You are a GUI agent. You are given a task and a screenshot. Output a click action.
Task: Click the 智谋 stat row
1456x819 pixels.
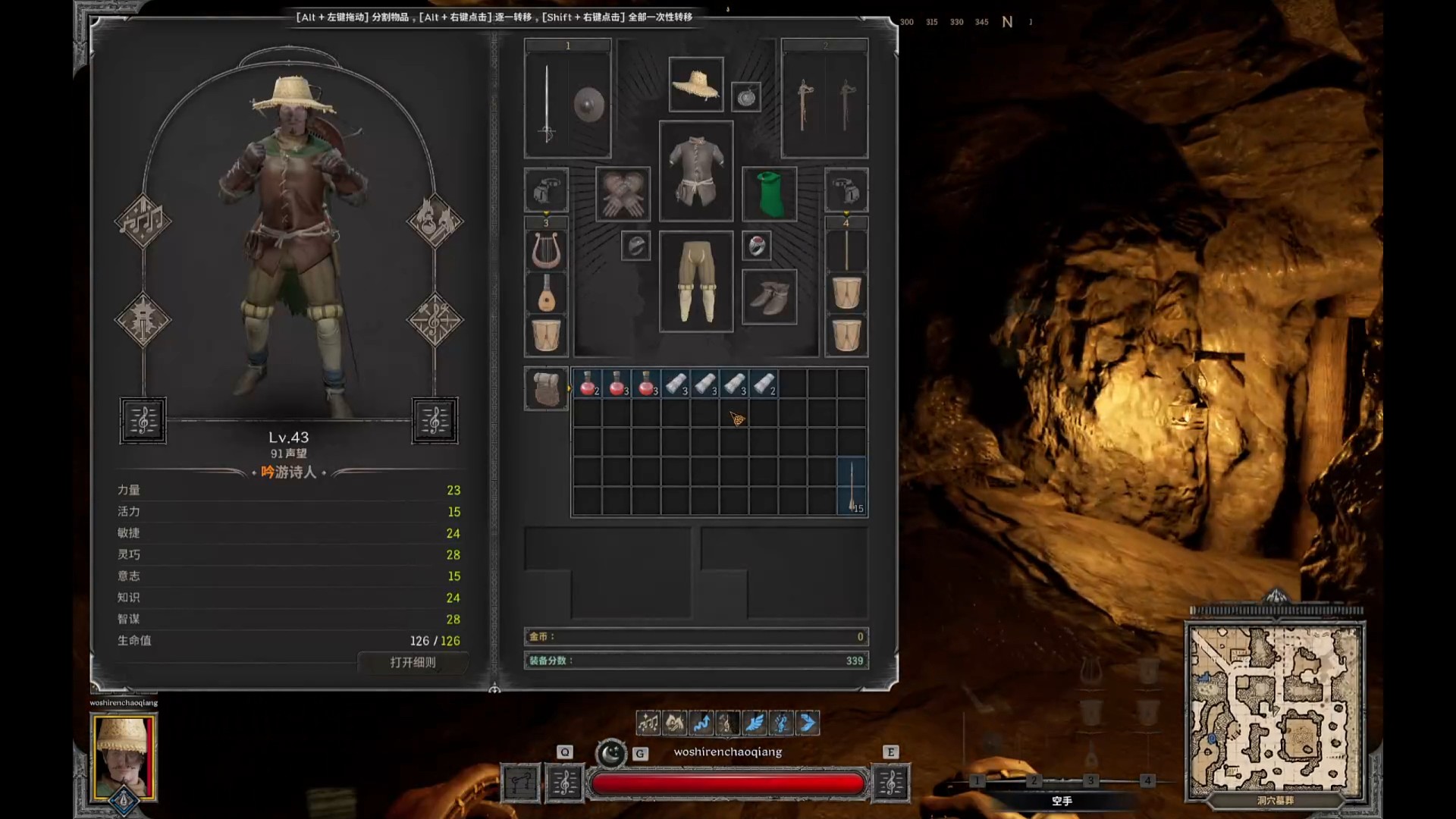click(x=289, y=619)
